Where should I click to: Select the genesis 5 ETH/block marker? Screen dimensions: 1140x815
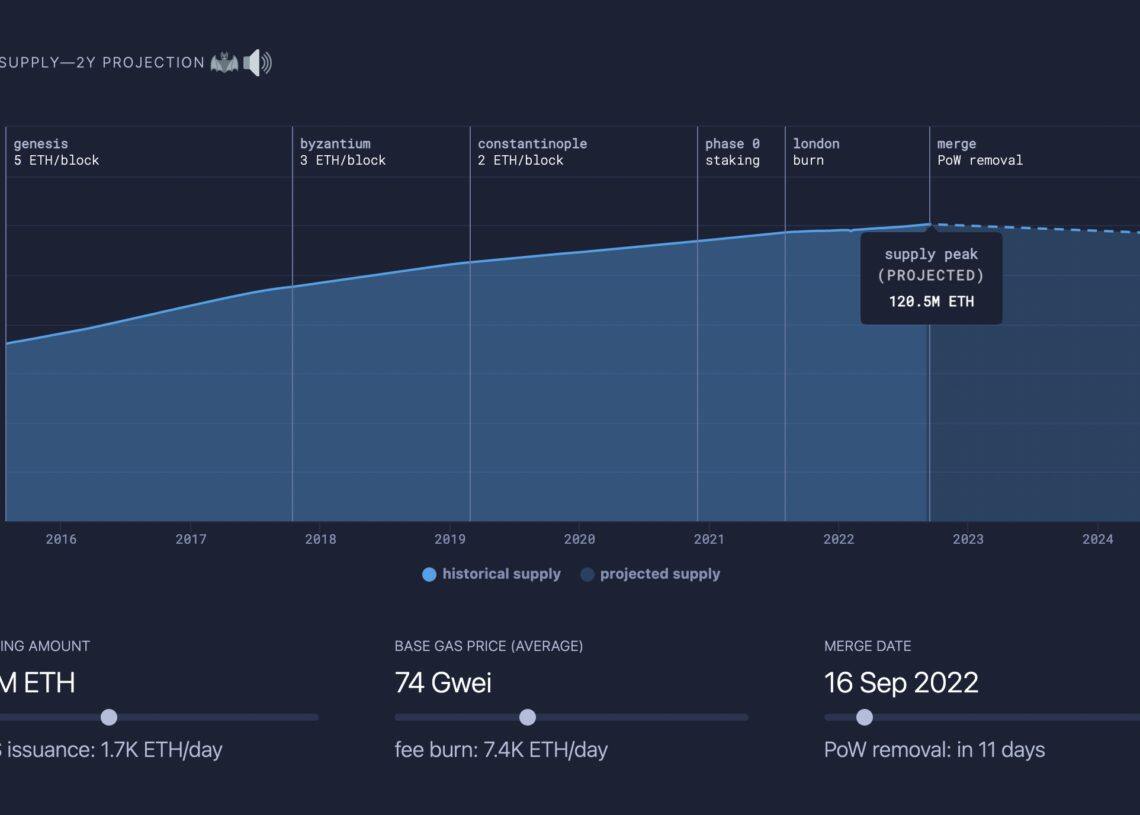(56, 152)
